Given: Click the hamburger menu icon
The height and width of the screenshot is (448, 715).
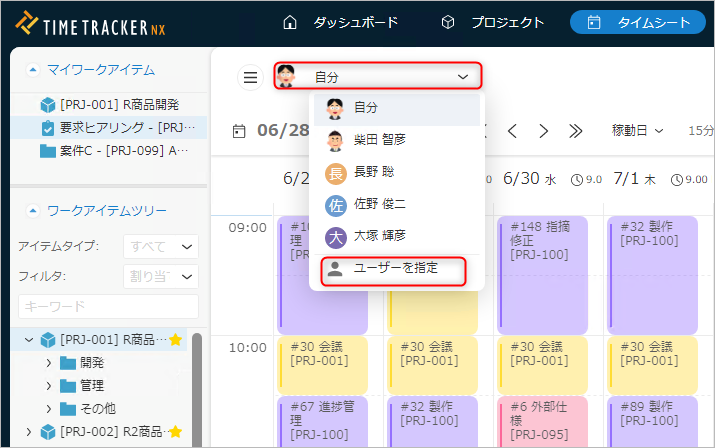Looking at the screenshot, I should (249, 77).
